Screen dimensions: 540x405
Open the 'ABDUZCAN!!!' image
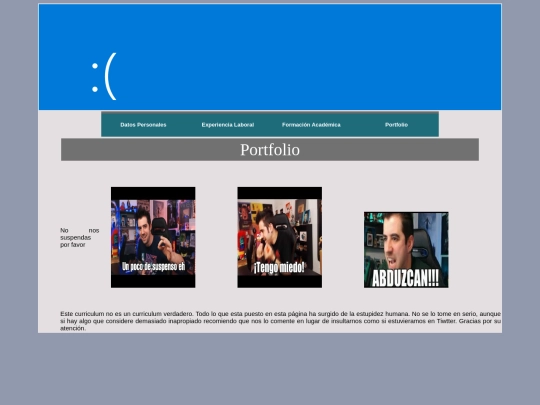[406, 250]
